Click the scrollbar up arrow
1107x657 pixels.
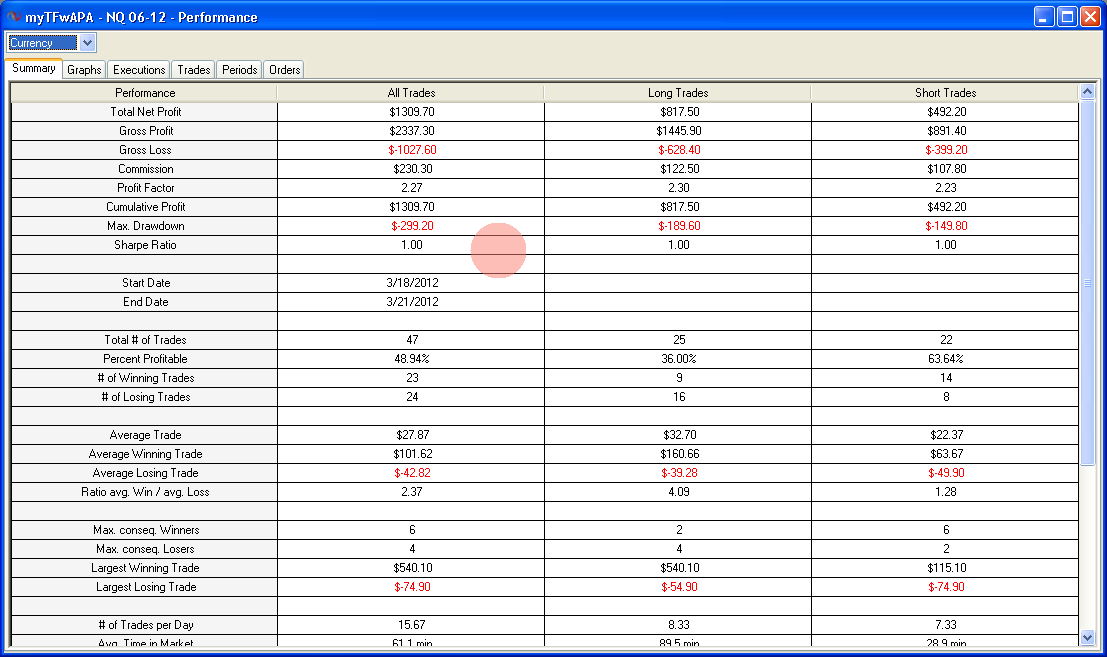click(x=1087, y=92)
